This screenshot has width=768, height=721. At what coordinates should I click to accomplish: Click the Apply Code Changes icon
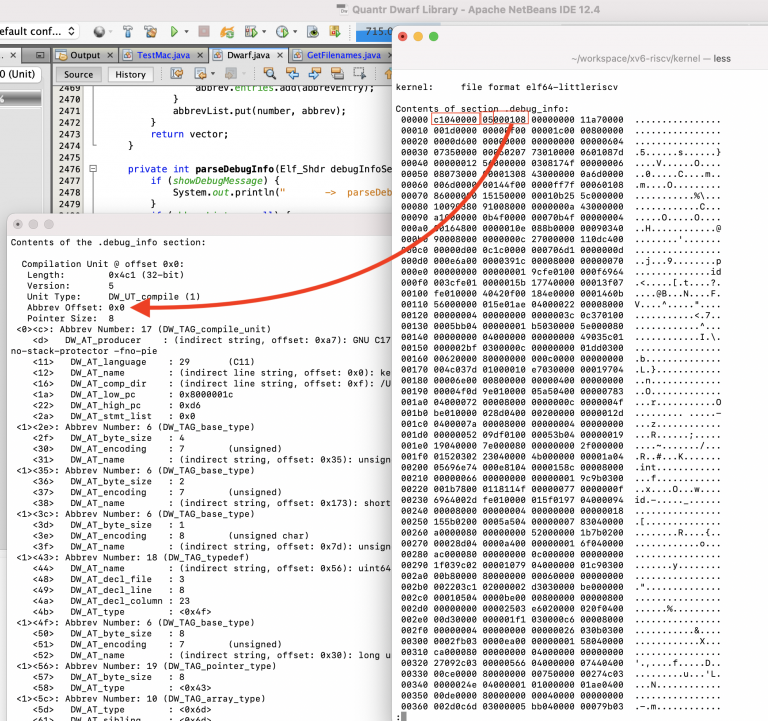[227, 32]
